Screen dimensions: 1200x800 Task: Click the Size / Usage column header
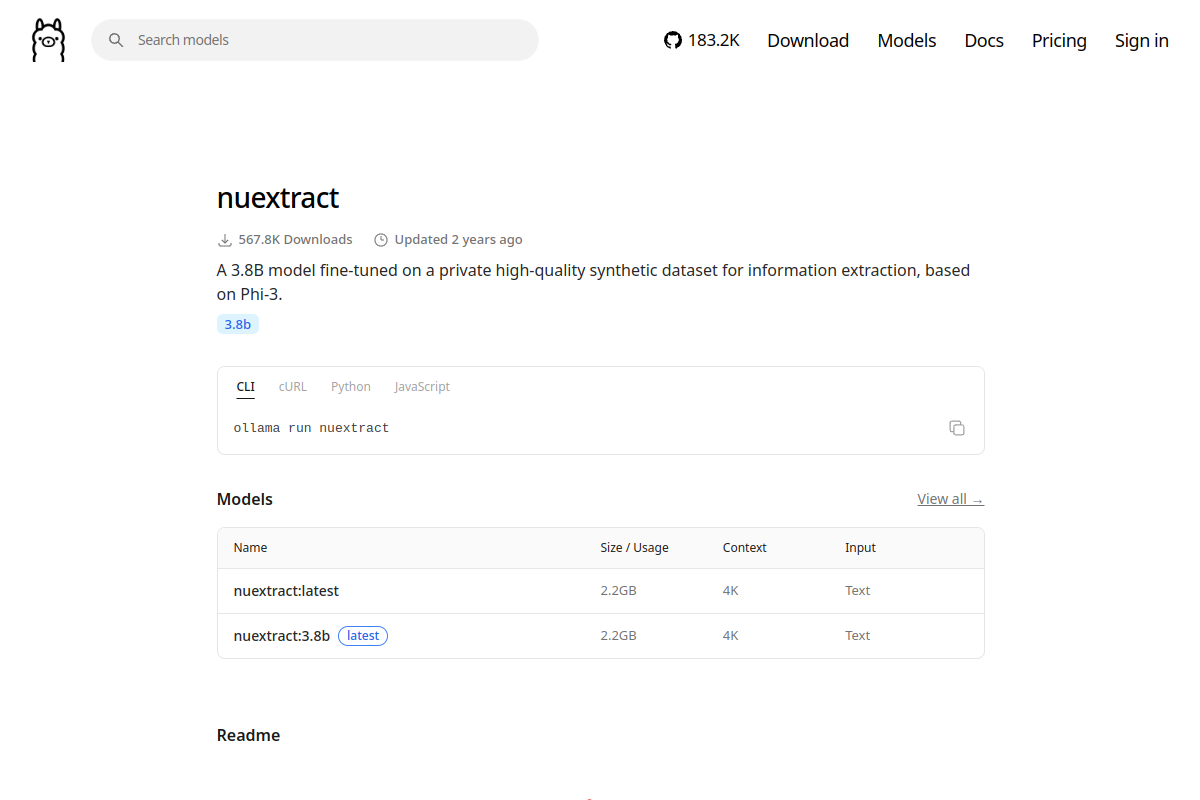tap(634, 548)
